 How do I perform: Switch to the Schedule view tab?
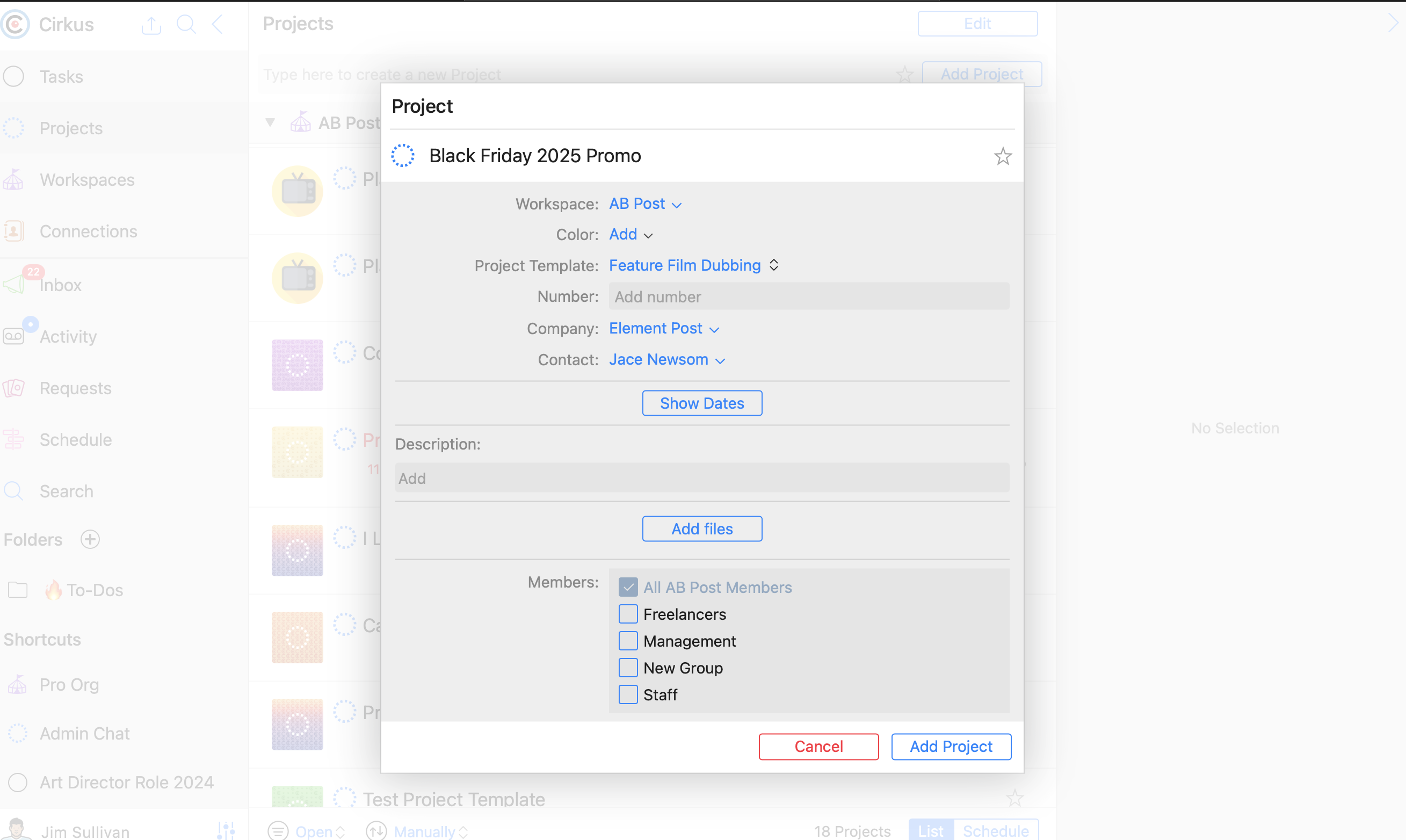click(995, 830)
